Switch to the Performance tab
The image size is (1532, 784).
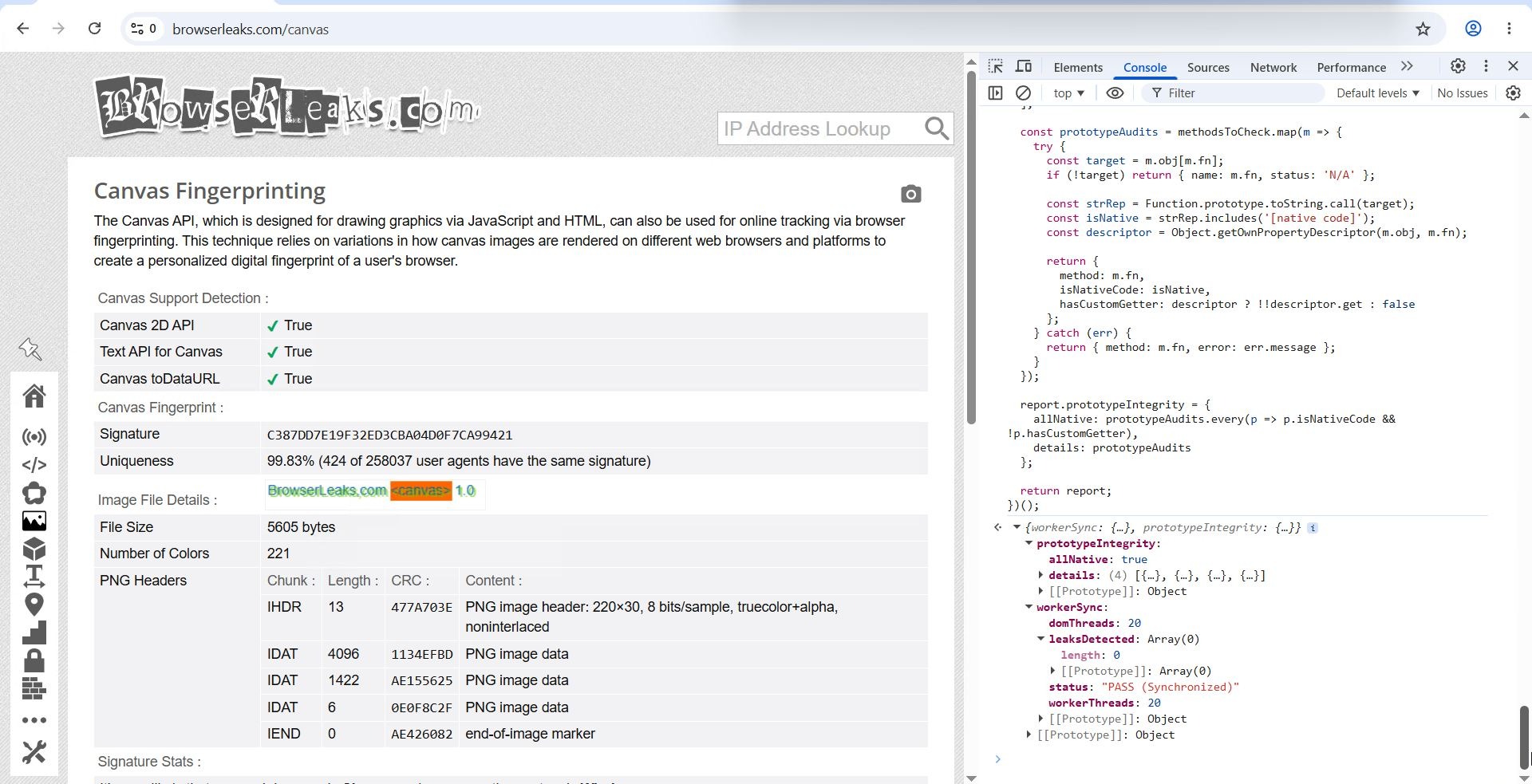(x=1351, y=68)
